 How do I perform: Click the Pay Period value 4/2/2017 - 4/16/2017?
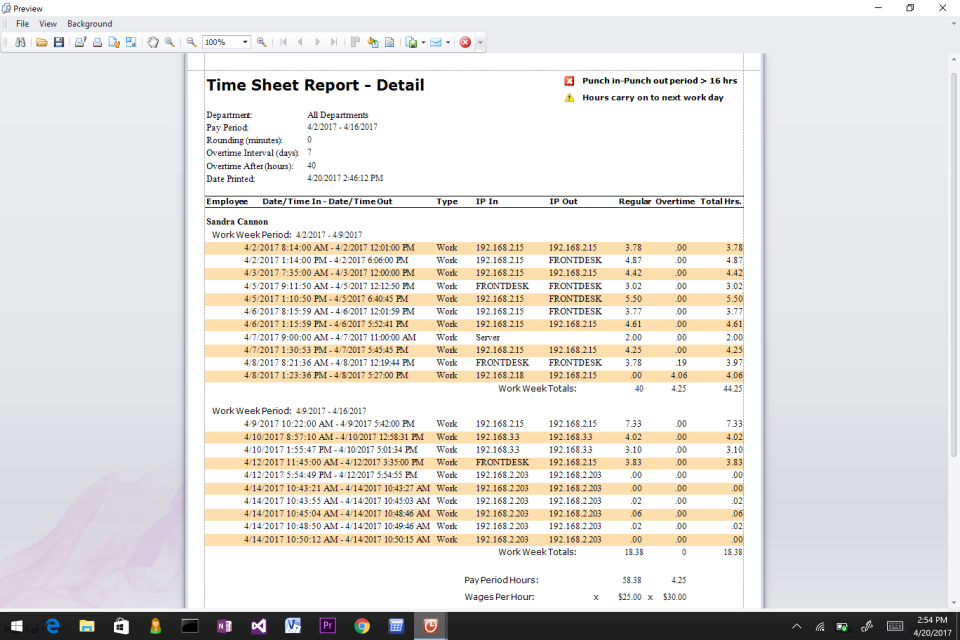point(342,127)
